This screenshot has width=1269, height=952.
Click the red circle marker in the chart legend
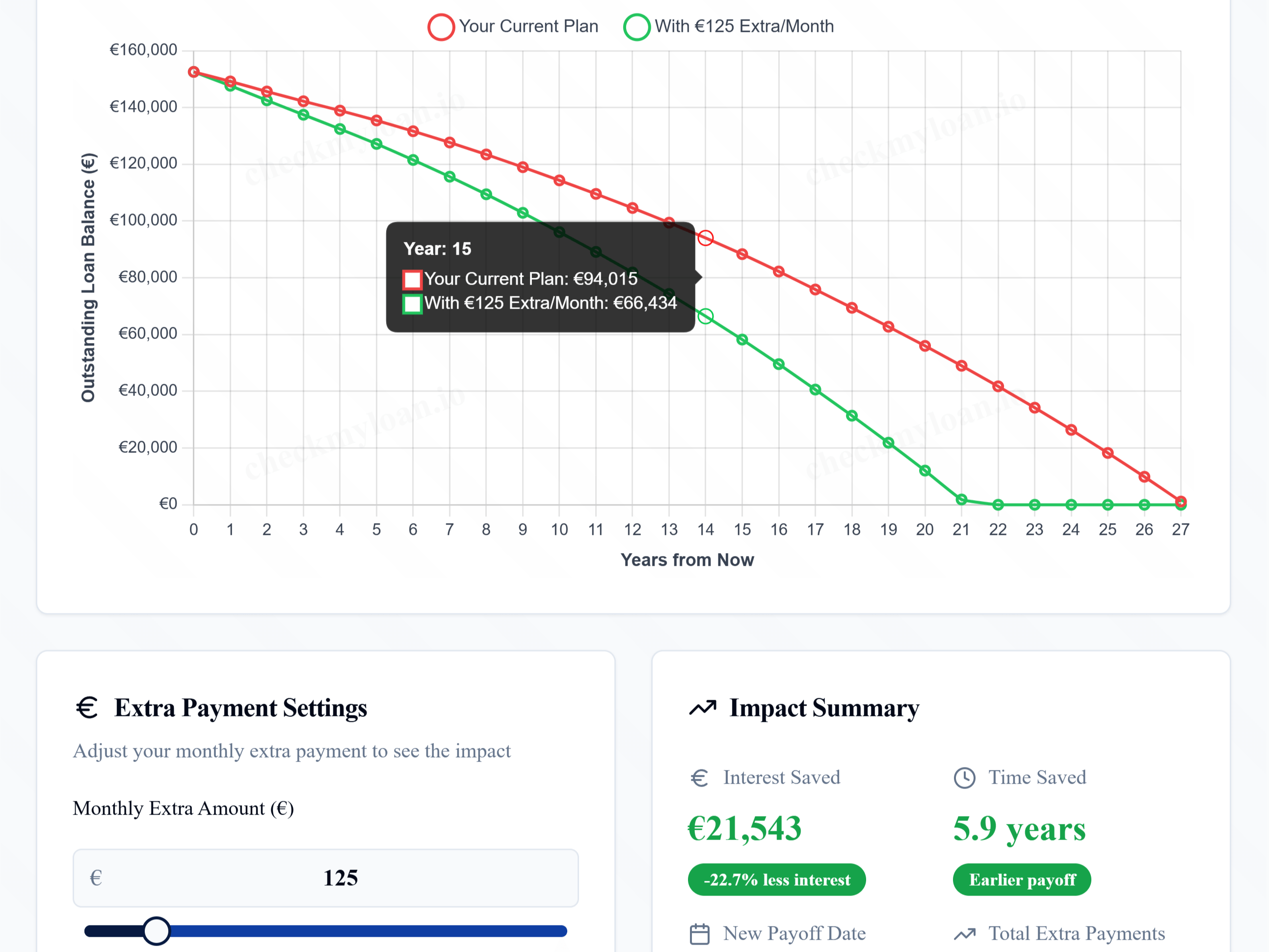pyautogui.click(x=441, y=26)
